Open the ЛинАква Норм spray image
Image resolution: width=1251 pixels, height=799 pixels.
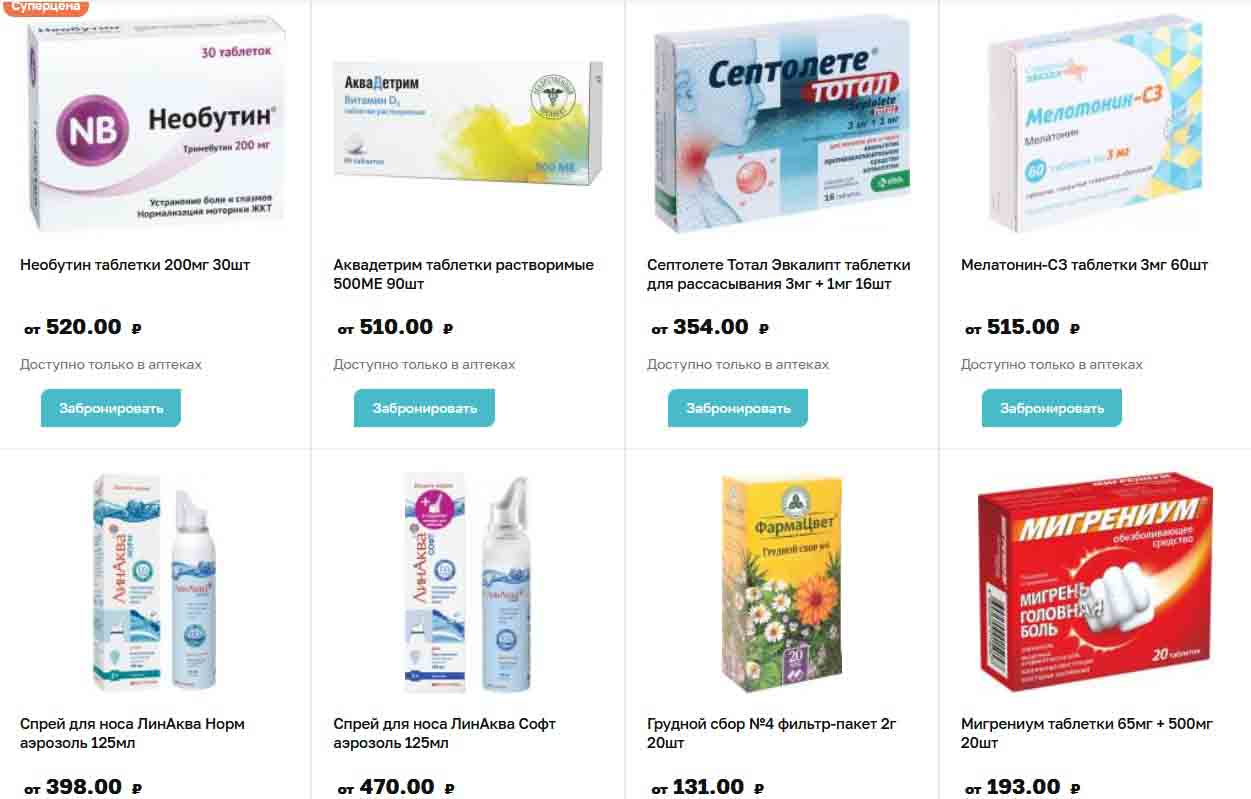coord(155,582)
